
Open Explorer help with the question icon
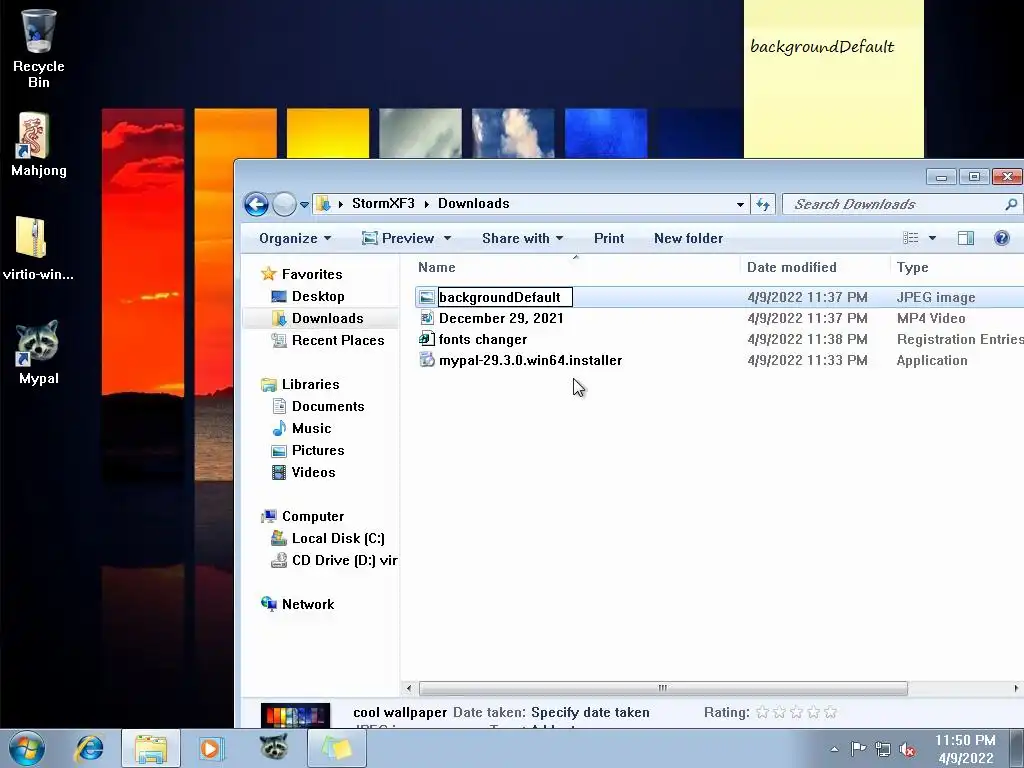1001,238
